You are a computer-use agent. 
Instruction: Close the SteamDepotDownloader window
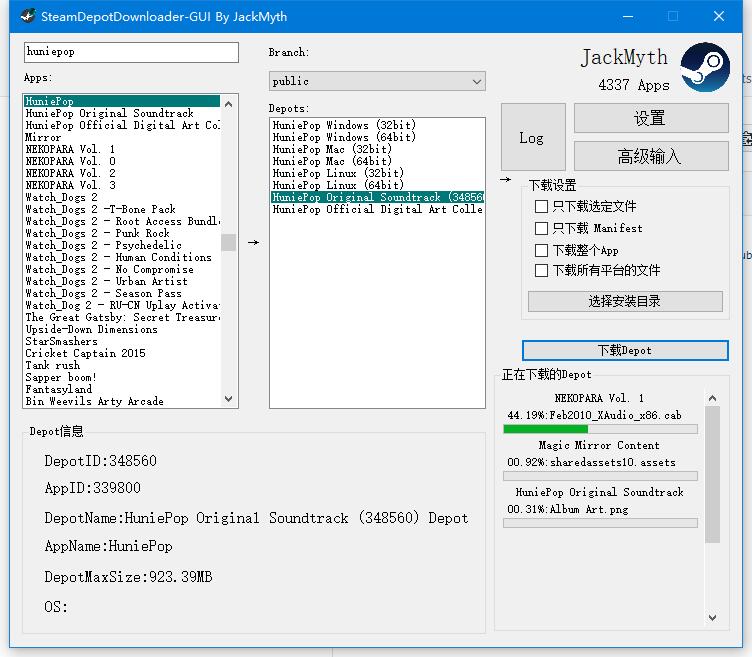pyautogui.click(x=718, y=16)
